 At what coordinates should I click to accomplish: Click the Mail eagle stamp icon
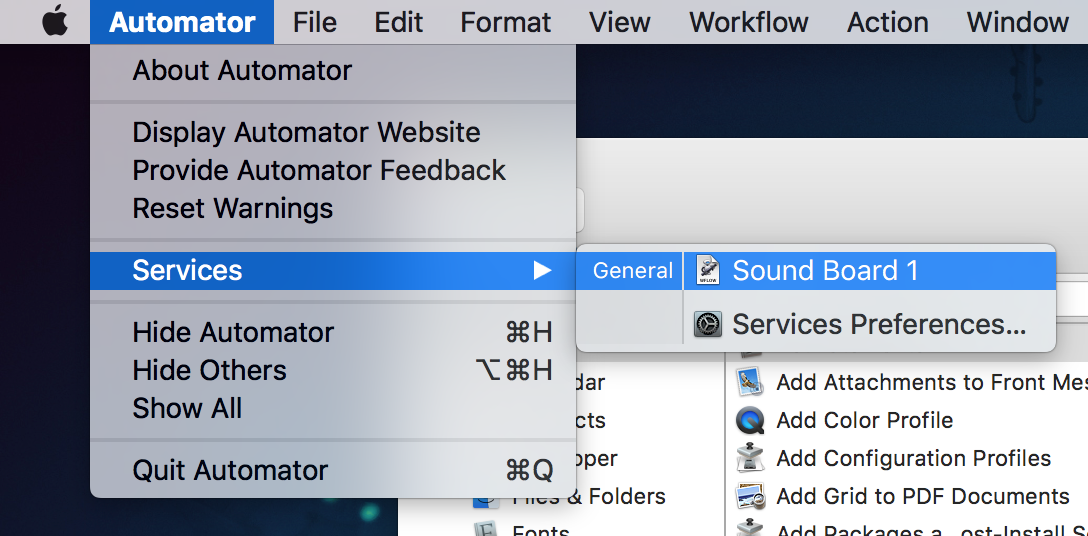[750, 382]
